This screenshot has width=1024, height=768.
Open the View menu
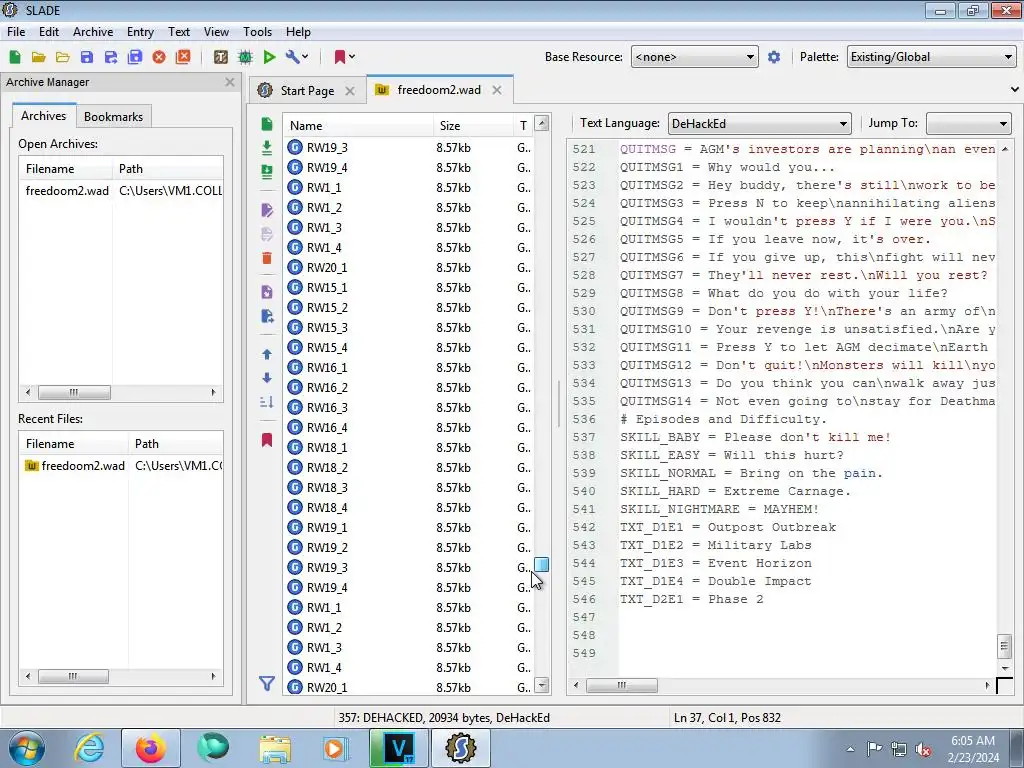point(216,31)
